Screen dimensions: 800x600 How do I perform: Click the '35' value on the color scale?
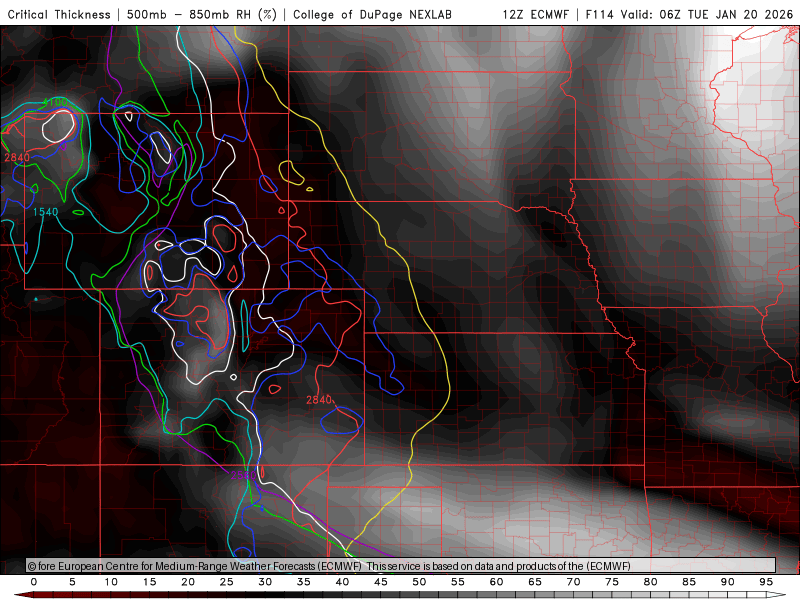tap(304, 582)
